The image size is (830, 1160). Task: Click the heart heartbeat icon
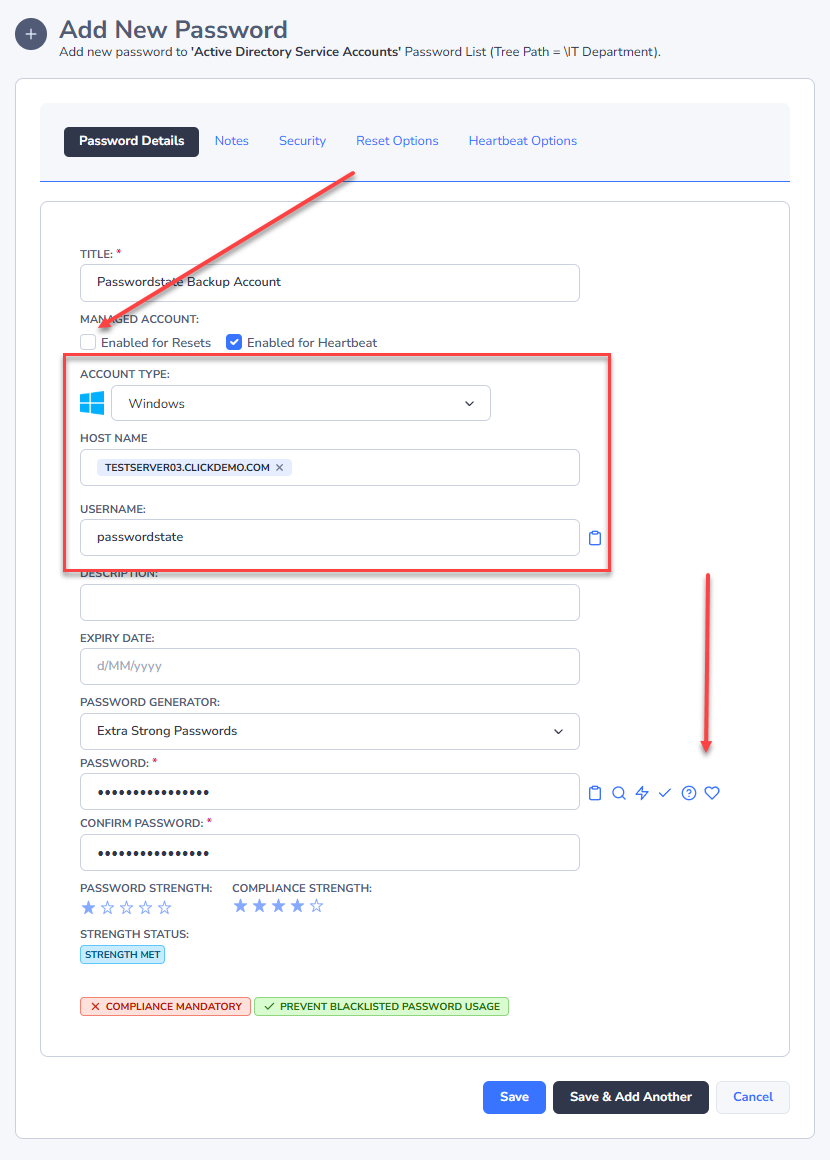tap(712, 793)
